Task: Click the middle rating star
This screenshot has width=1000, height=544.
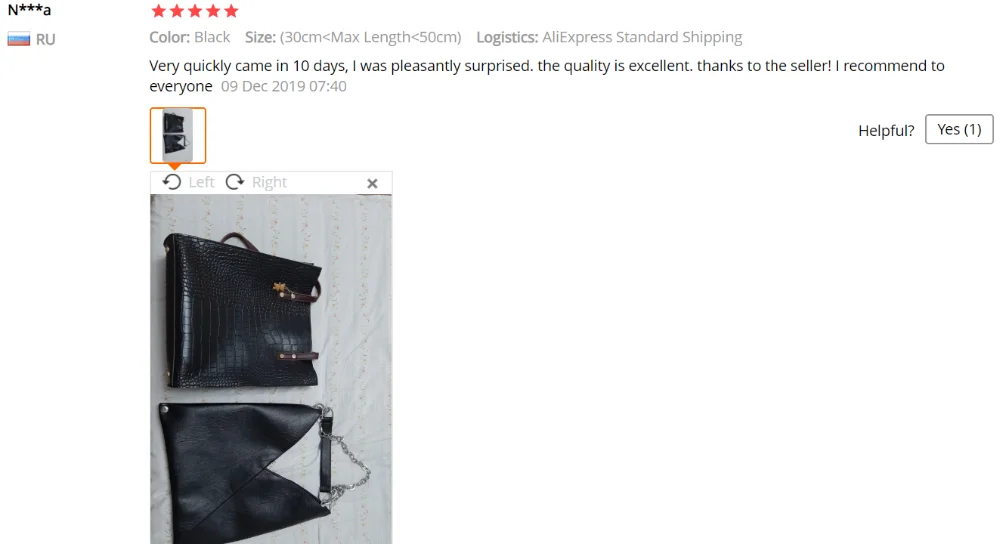Action: [195, 10]
